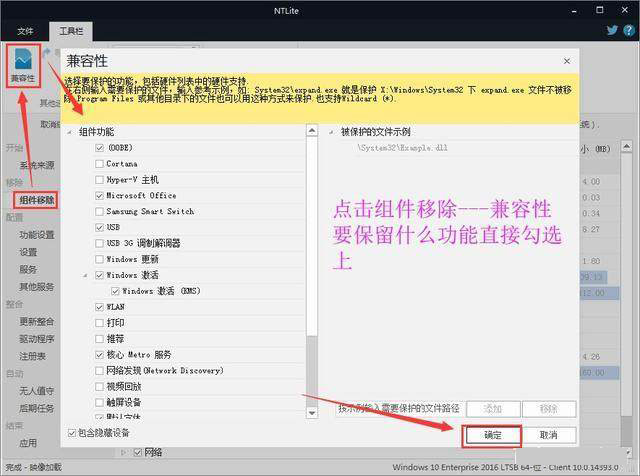Screen dimensions: 640x476
Task: Enable the Windows 更新 checkbox
Action: [x=99, y=259]
